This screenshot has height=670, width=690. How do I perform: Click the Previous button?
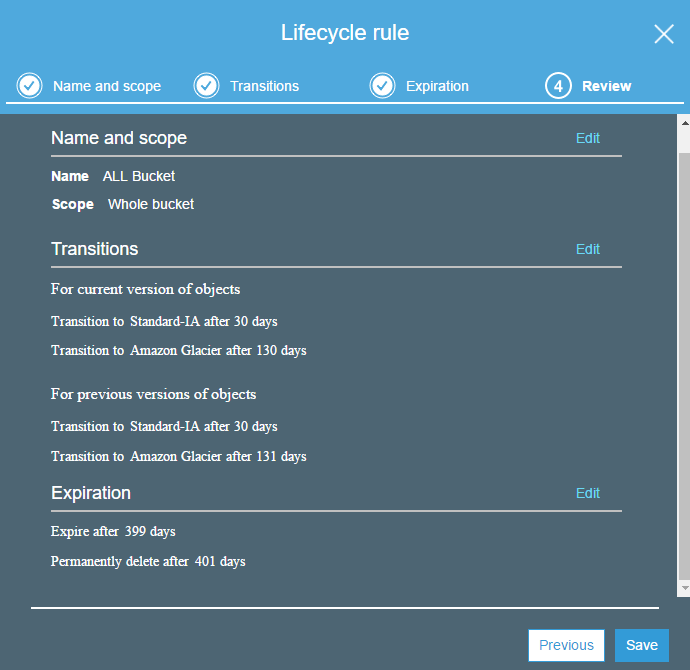click(x=566, y=645)
